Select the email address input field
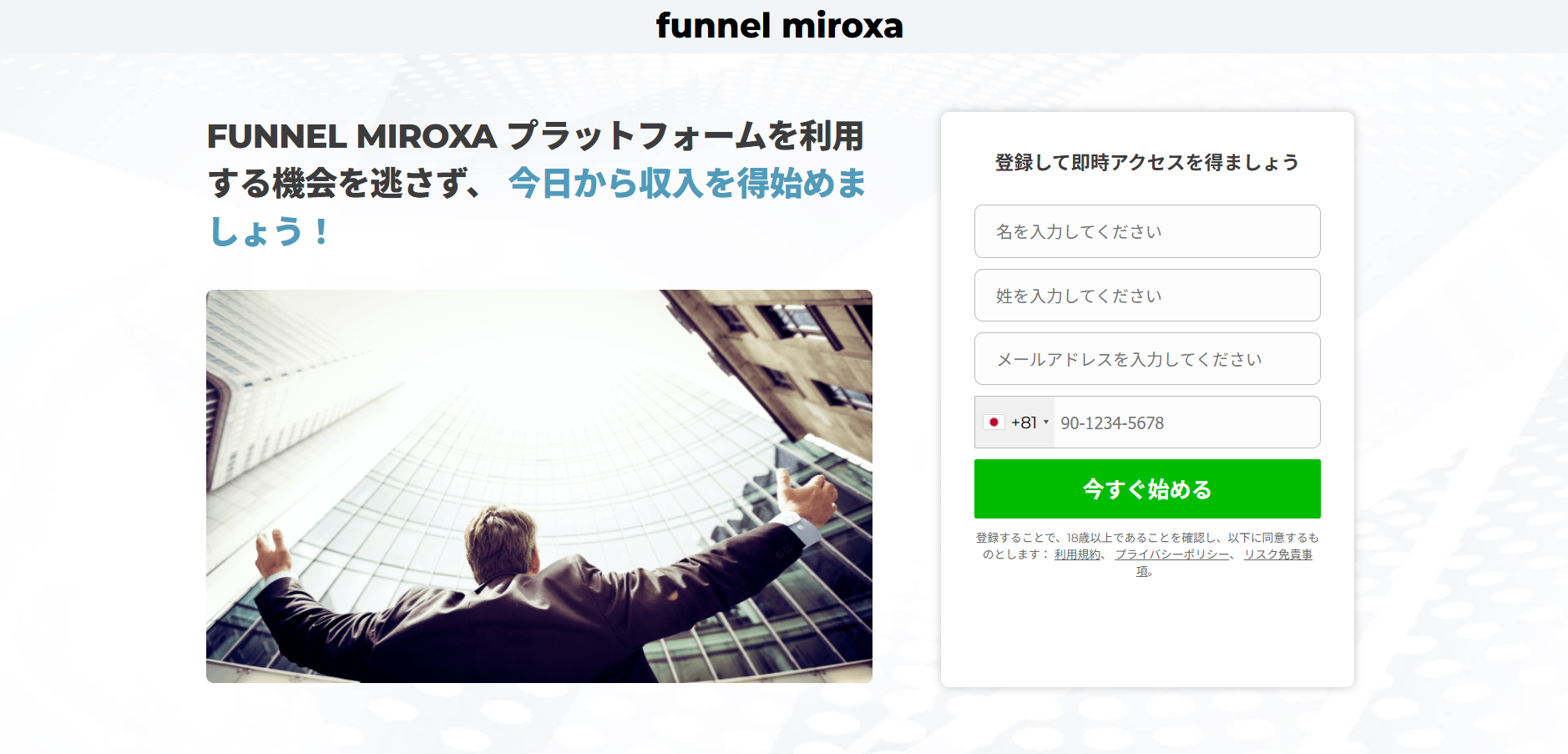1568x754 pixels. pyautogui.click(x=1147, y=359)
